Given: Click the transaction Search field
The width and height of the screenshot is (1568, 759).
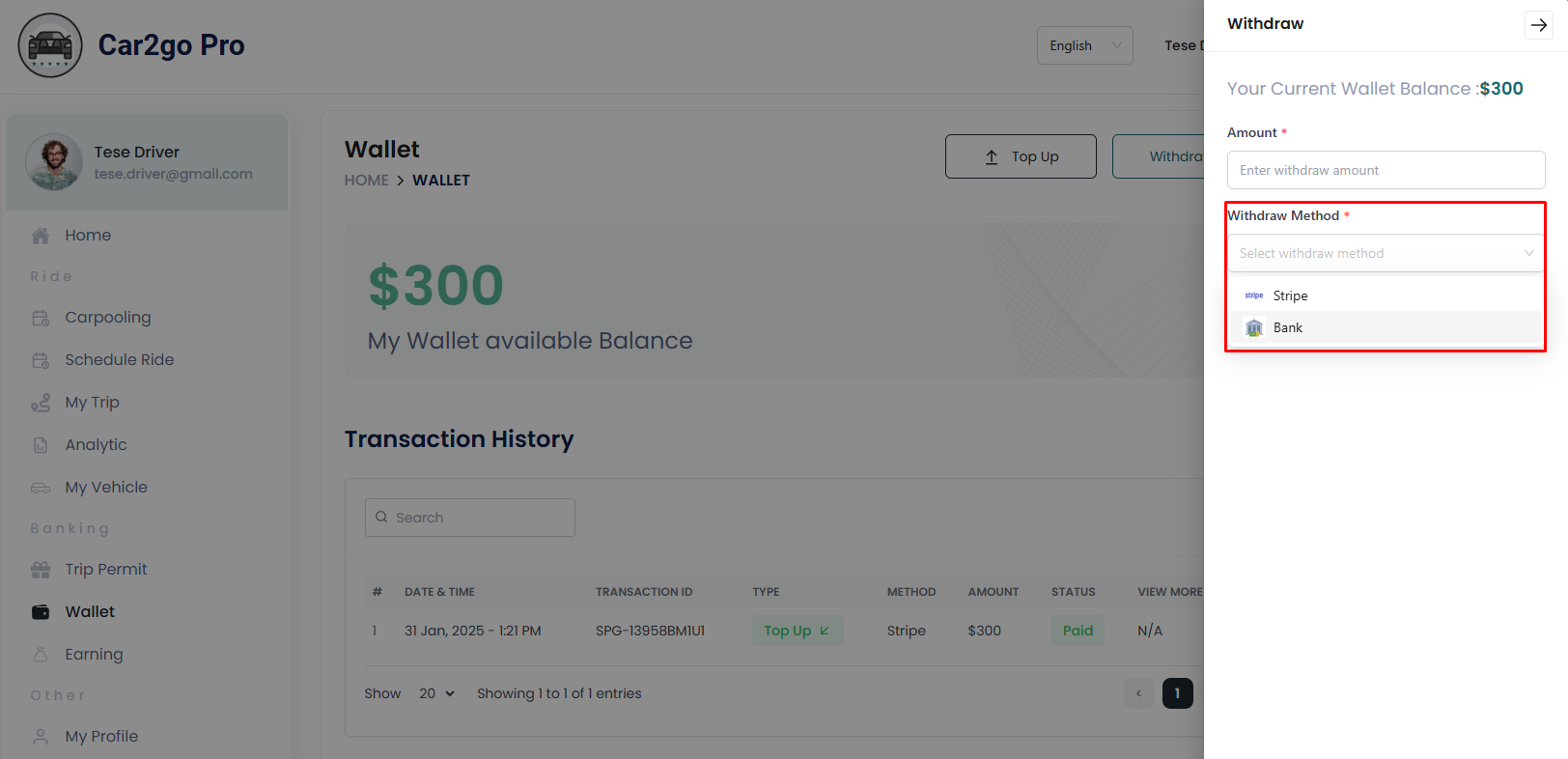Looking at the screenshot, I should (470, 518).
